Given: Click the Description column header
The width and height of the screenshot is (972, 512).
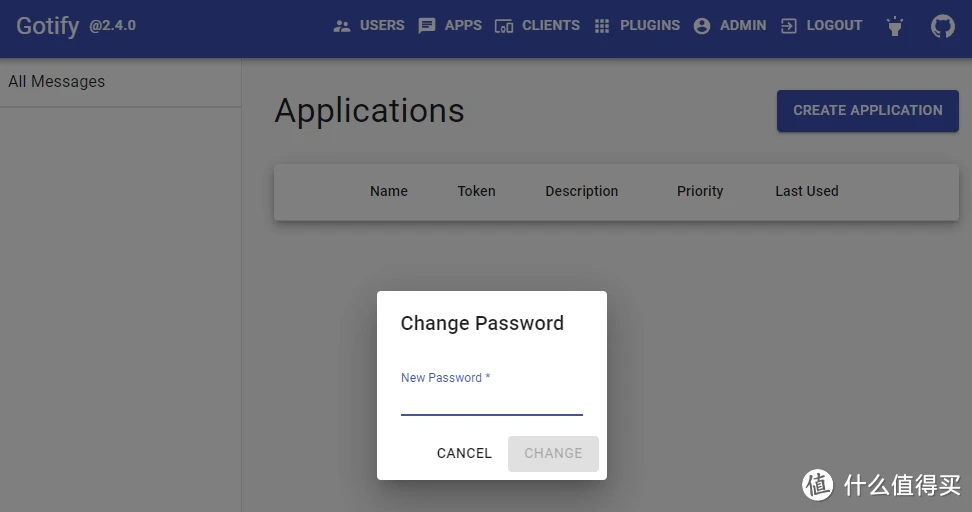Looking at the screenshot, I should pos(582,191).
